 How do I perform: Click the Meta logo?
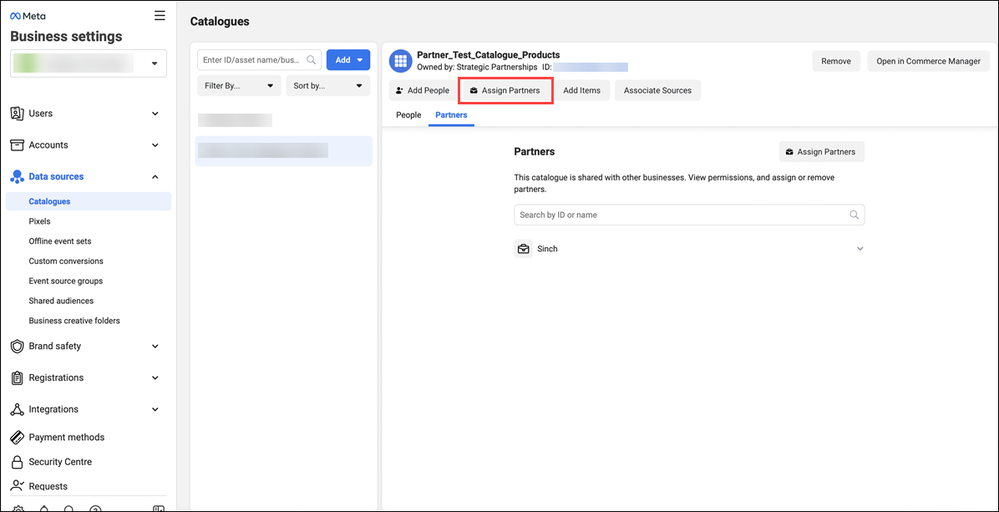28,16
